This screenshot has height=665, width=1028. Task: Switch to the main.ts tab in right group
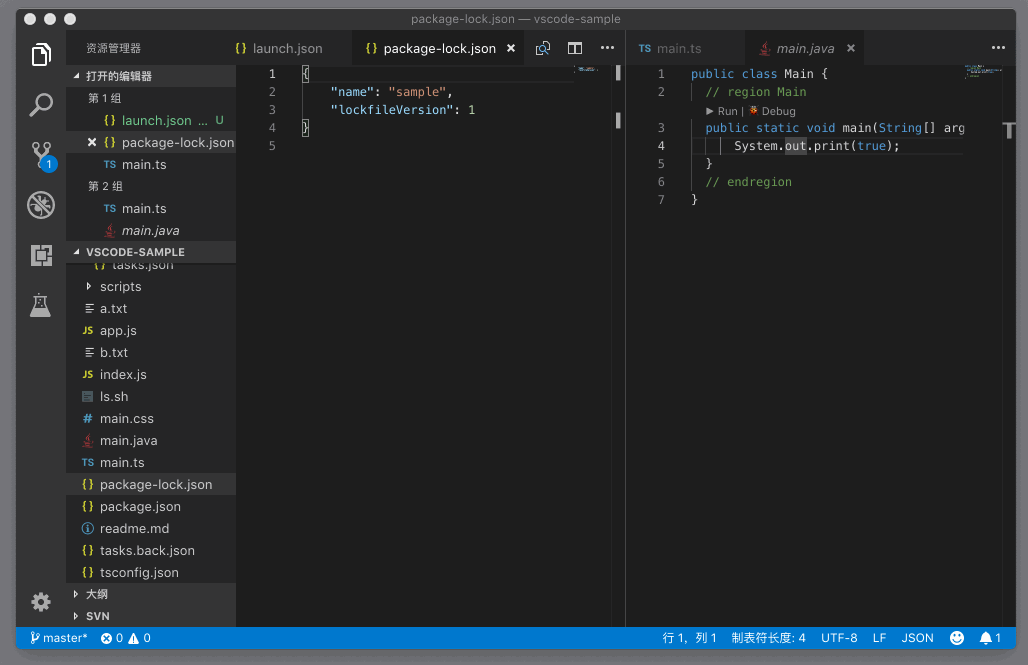(x=678, y=48)
